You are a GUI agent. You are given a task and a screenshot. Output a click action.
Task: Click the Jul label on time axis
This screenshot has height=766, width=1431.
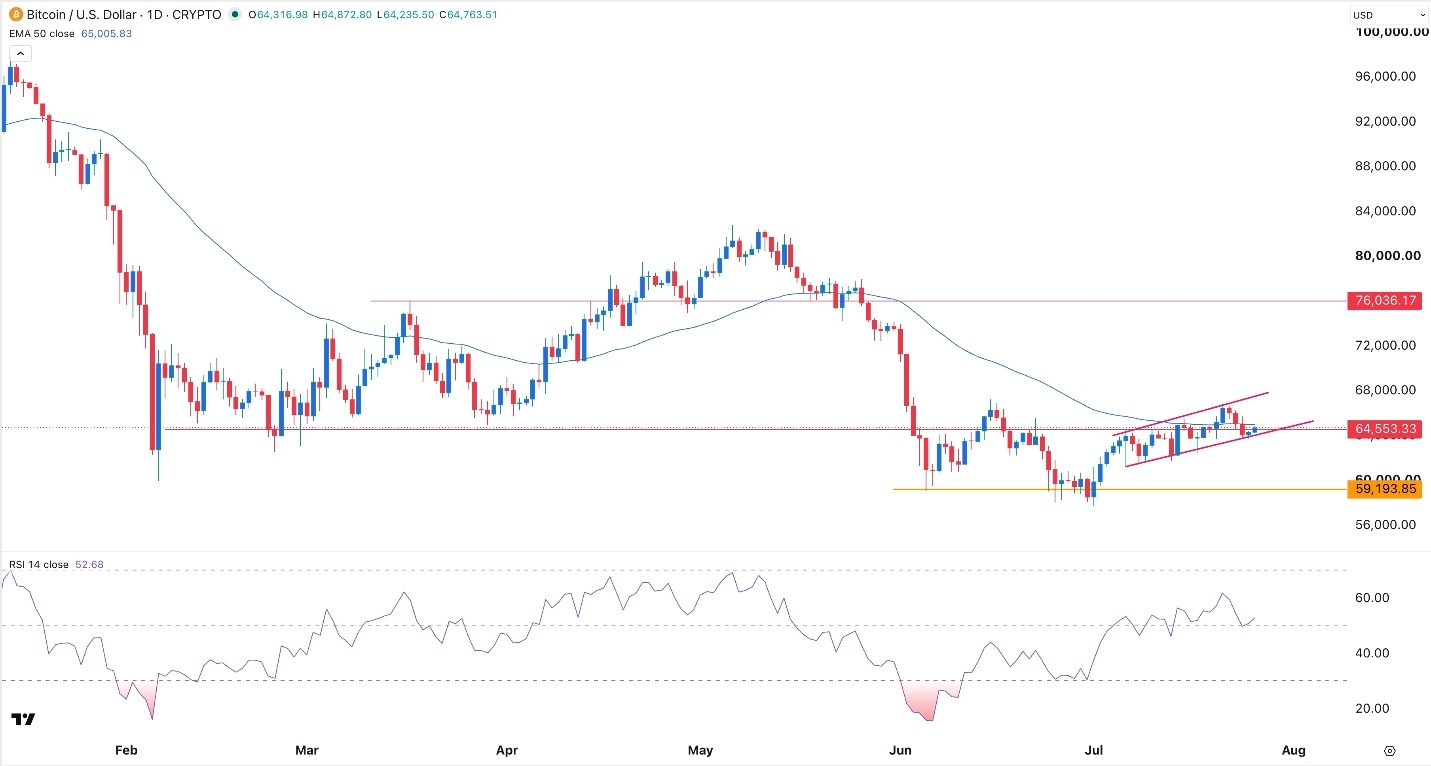1096,749
